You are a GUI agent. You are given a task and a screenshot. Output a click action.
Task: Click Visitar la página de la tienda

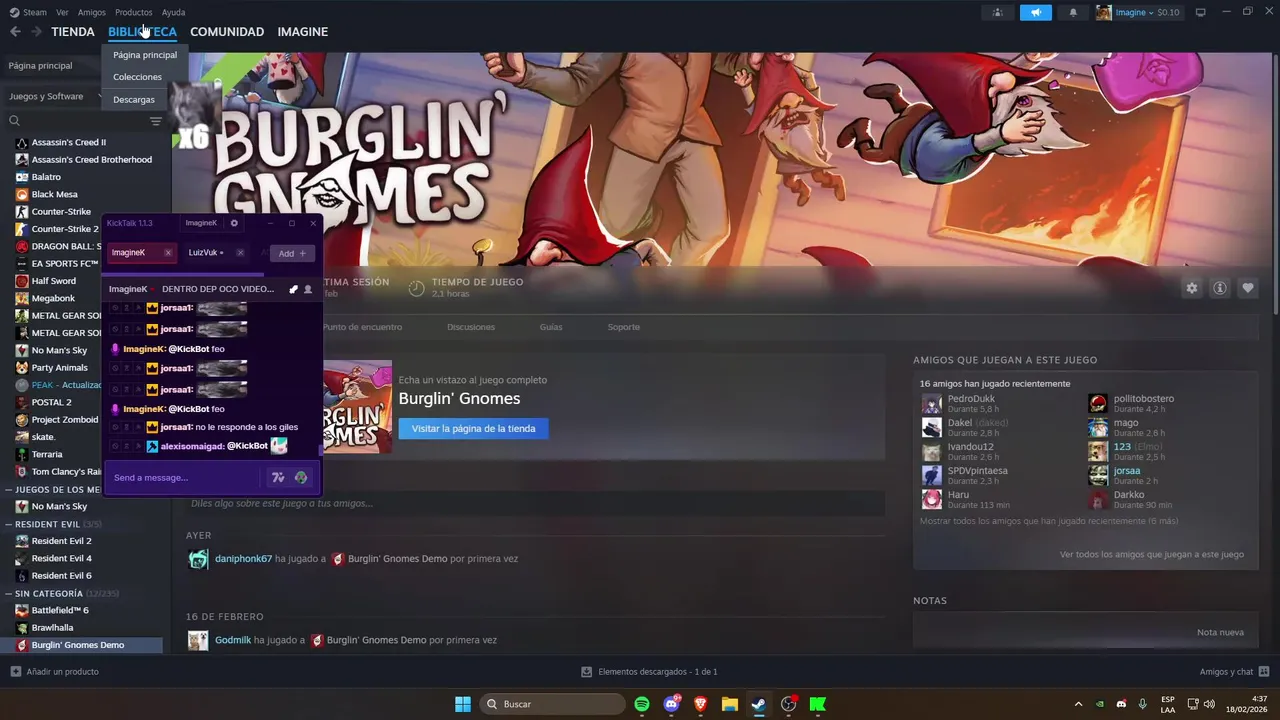(473, 429)
